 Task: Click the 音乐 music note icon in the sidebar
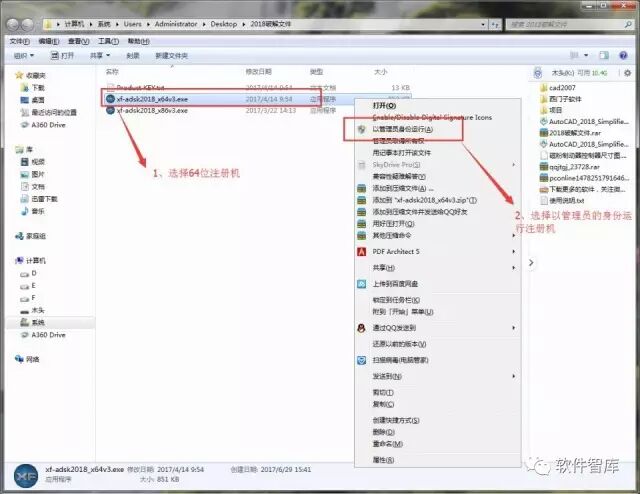click(24, 211)
